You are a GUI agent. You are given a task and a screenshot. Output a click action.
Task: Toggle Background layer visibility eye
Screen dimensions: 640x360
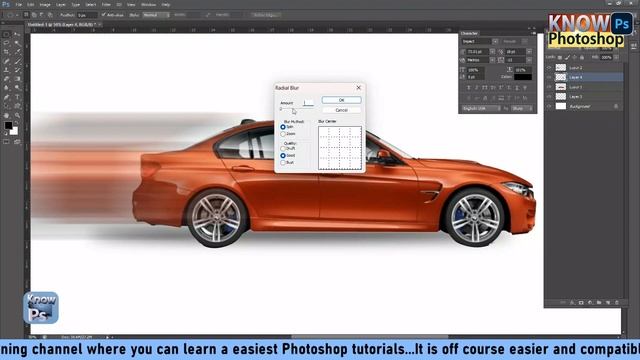tap(549, 107)
